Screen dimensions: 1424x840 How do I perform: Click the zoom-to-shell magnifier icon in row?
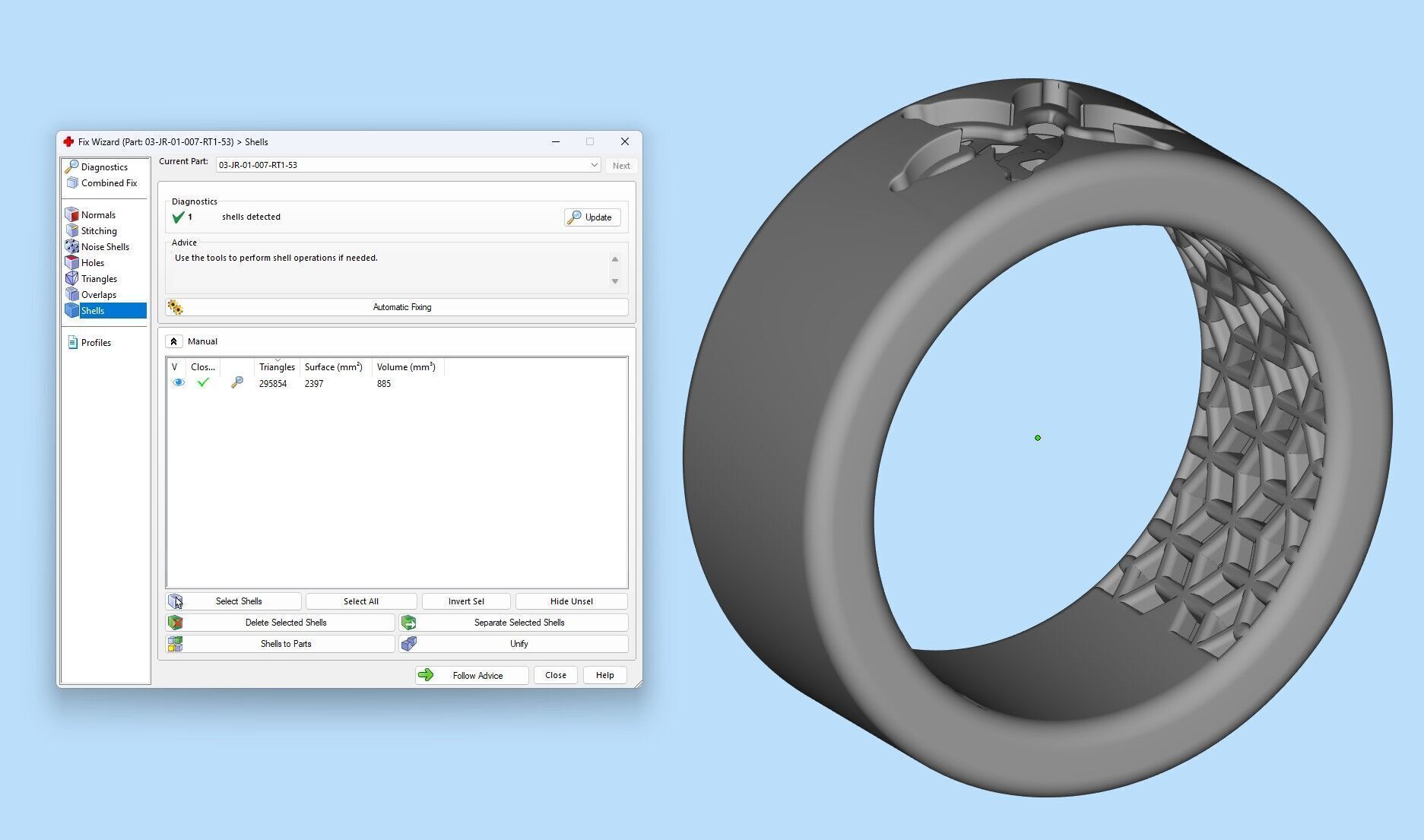237,383
